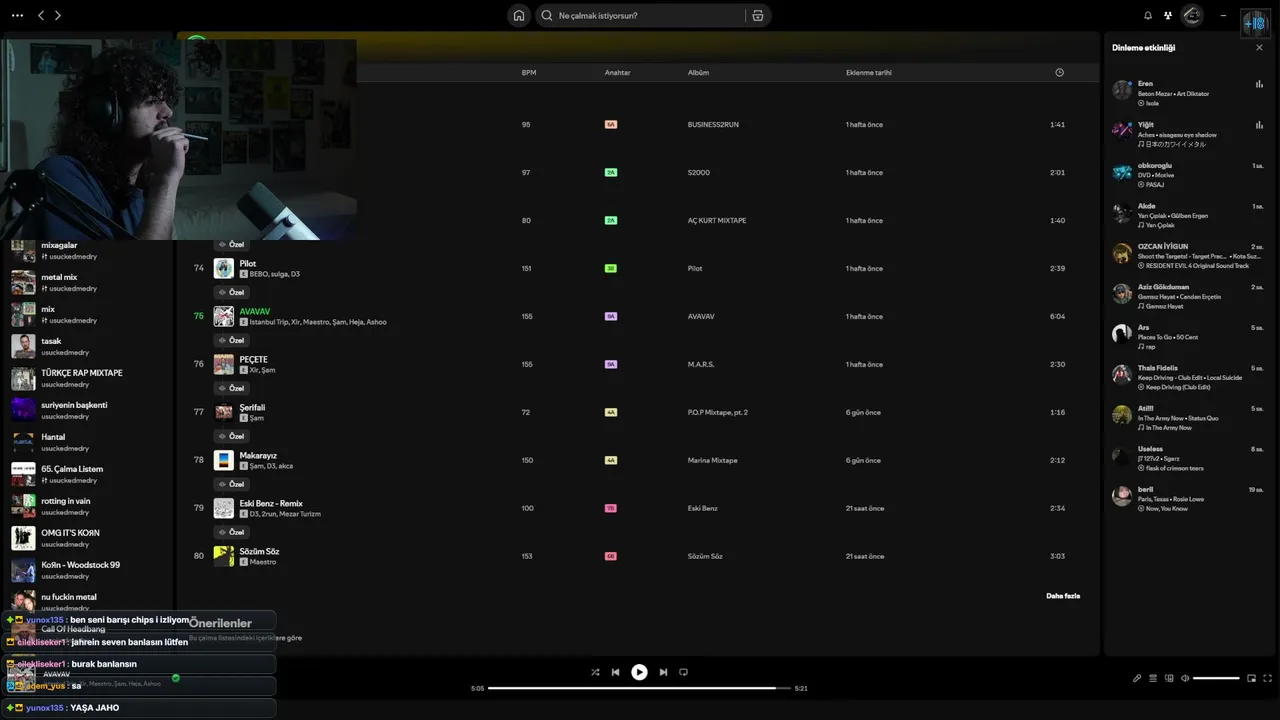Adjust the volume slider
The image size is (1280, 720).
pyautogui.click(x=1216, y=678)
